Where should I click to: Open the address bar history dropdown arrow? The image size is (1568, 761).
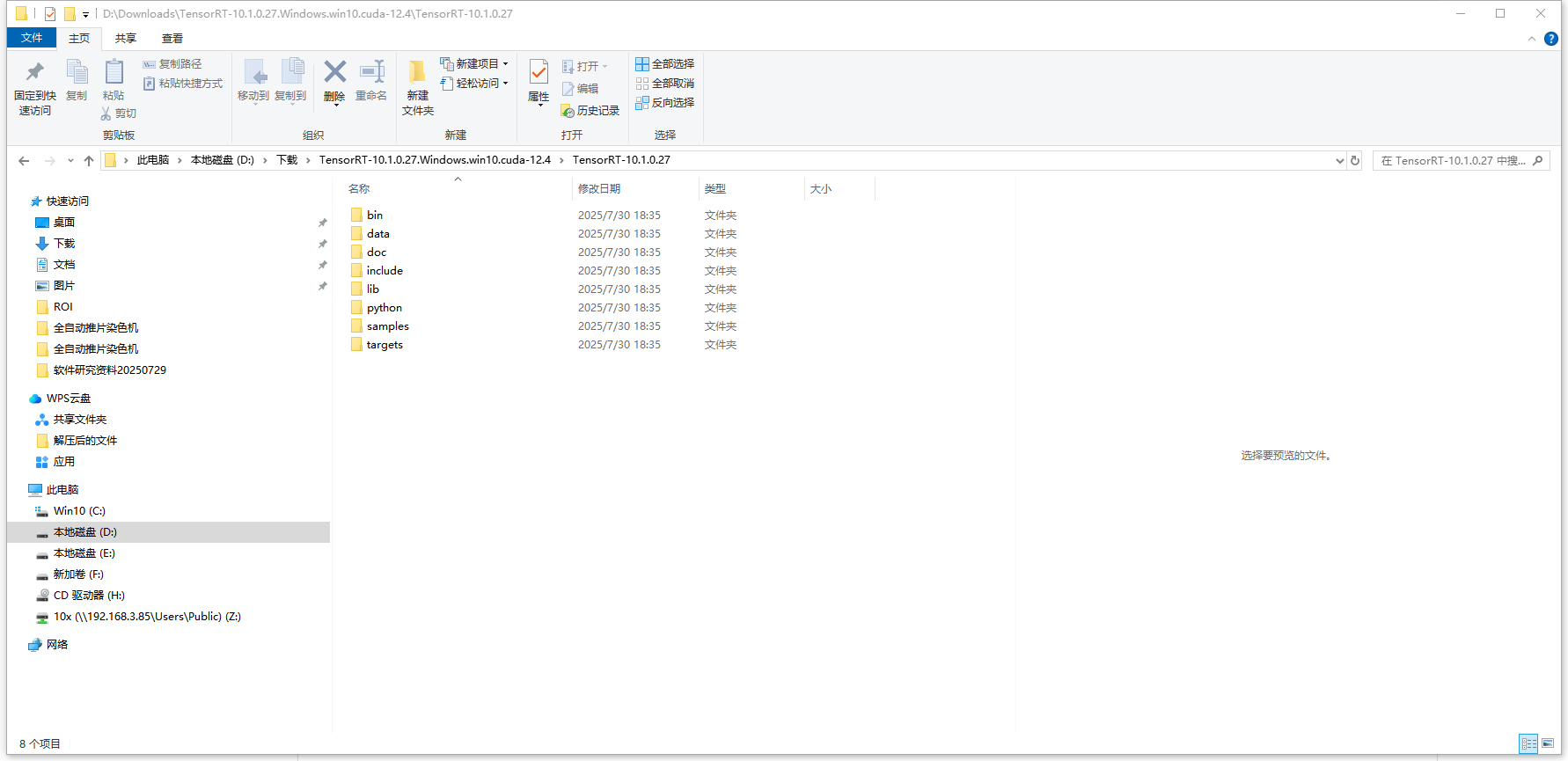pos(1339,160)
